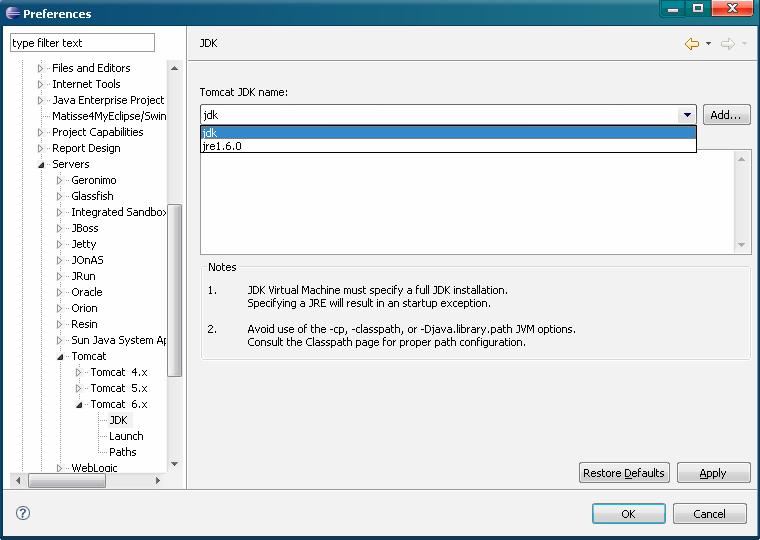Expand the Geronimo server node
This screenshot has height=540, width=760.
tap(60, 180)
